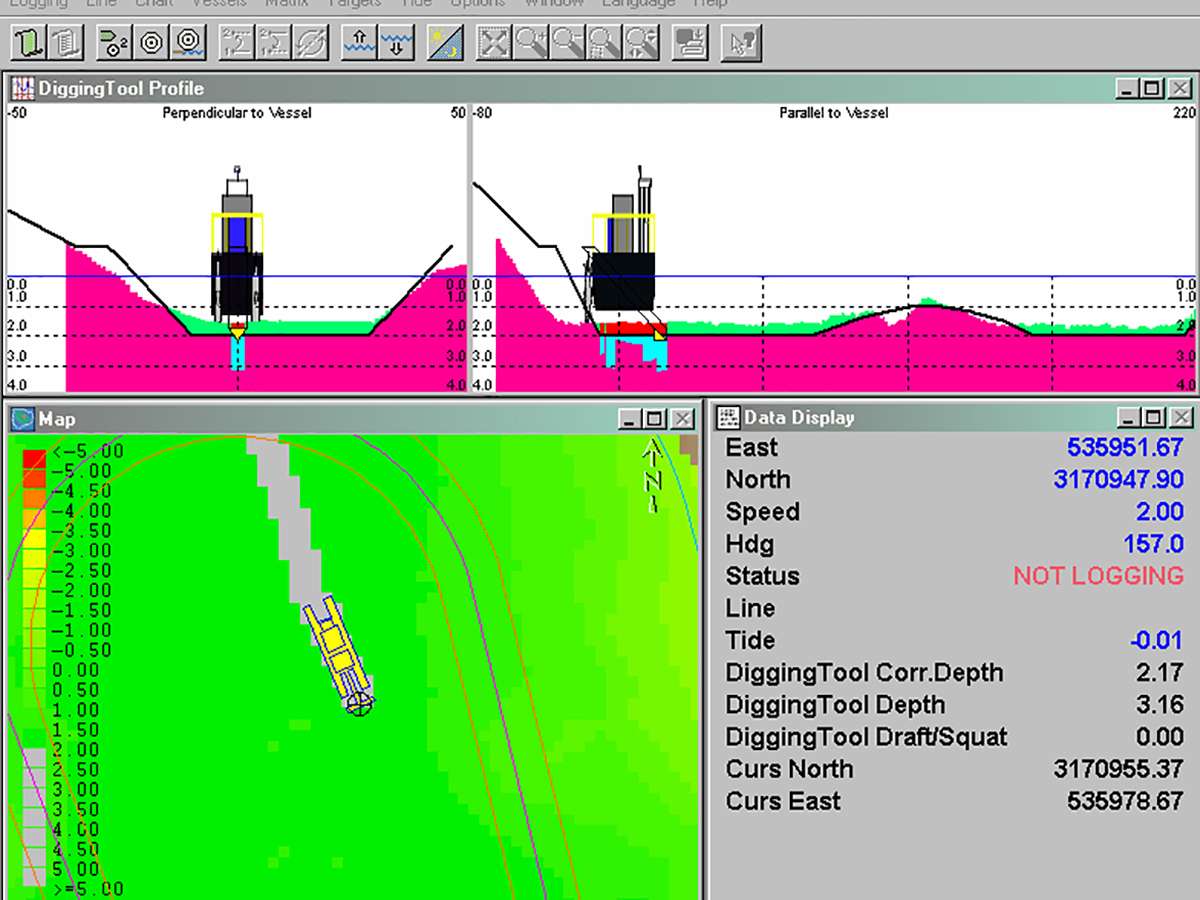Image resolution: width=1200 pixels, height=900 pixels.
Task: Click the yellow -3.50 legend color swatch
Action: click(33, 540)
